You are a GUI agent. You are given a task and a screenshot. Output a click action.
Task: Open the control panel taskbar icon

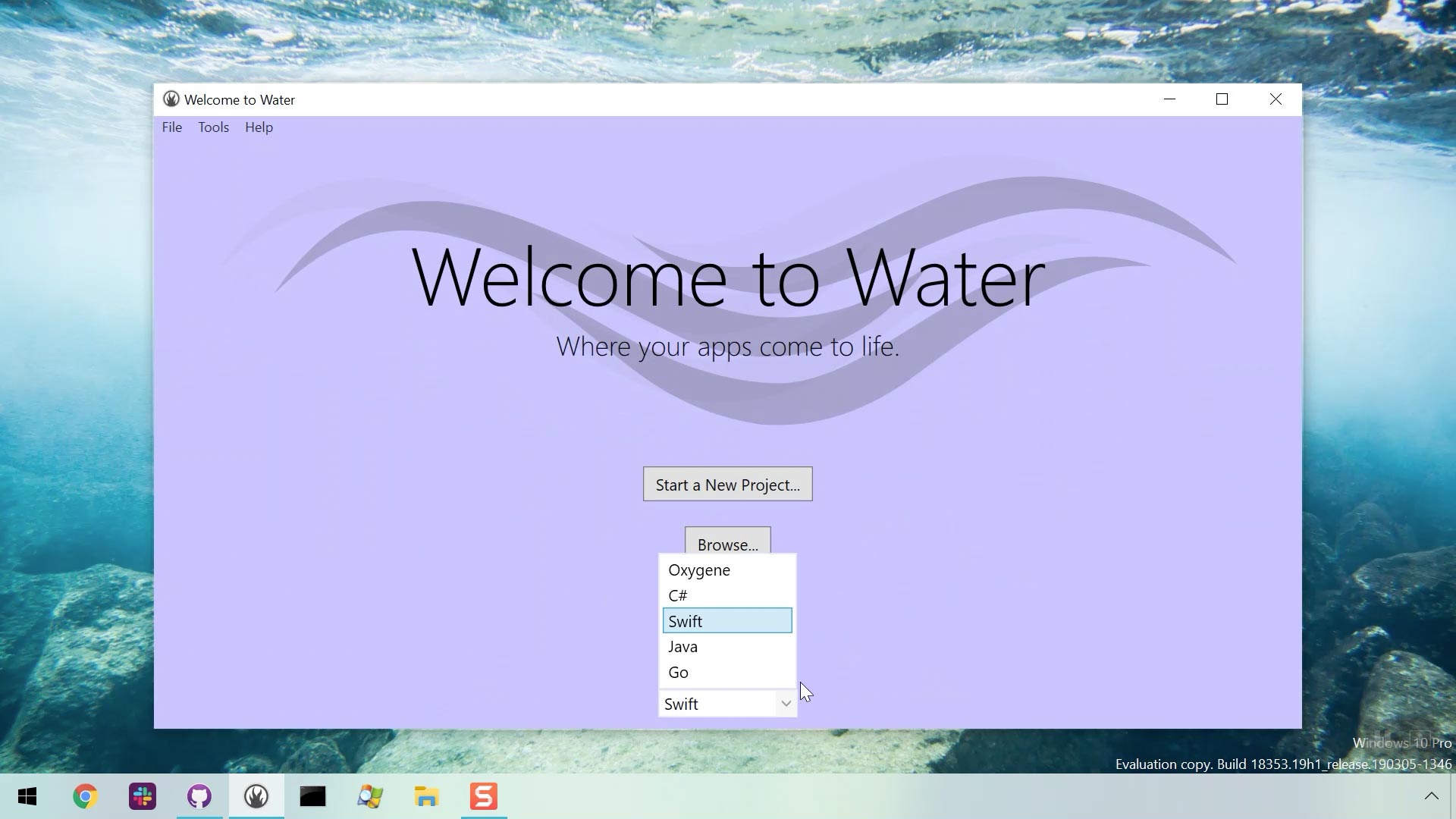tap(370, 796)
